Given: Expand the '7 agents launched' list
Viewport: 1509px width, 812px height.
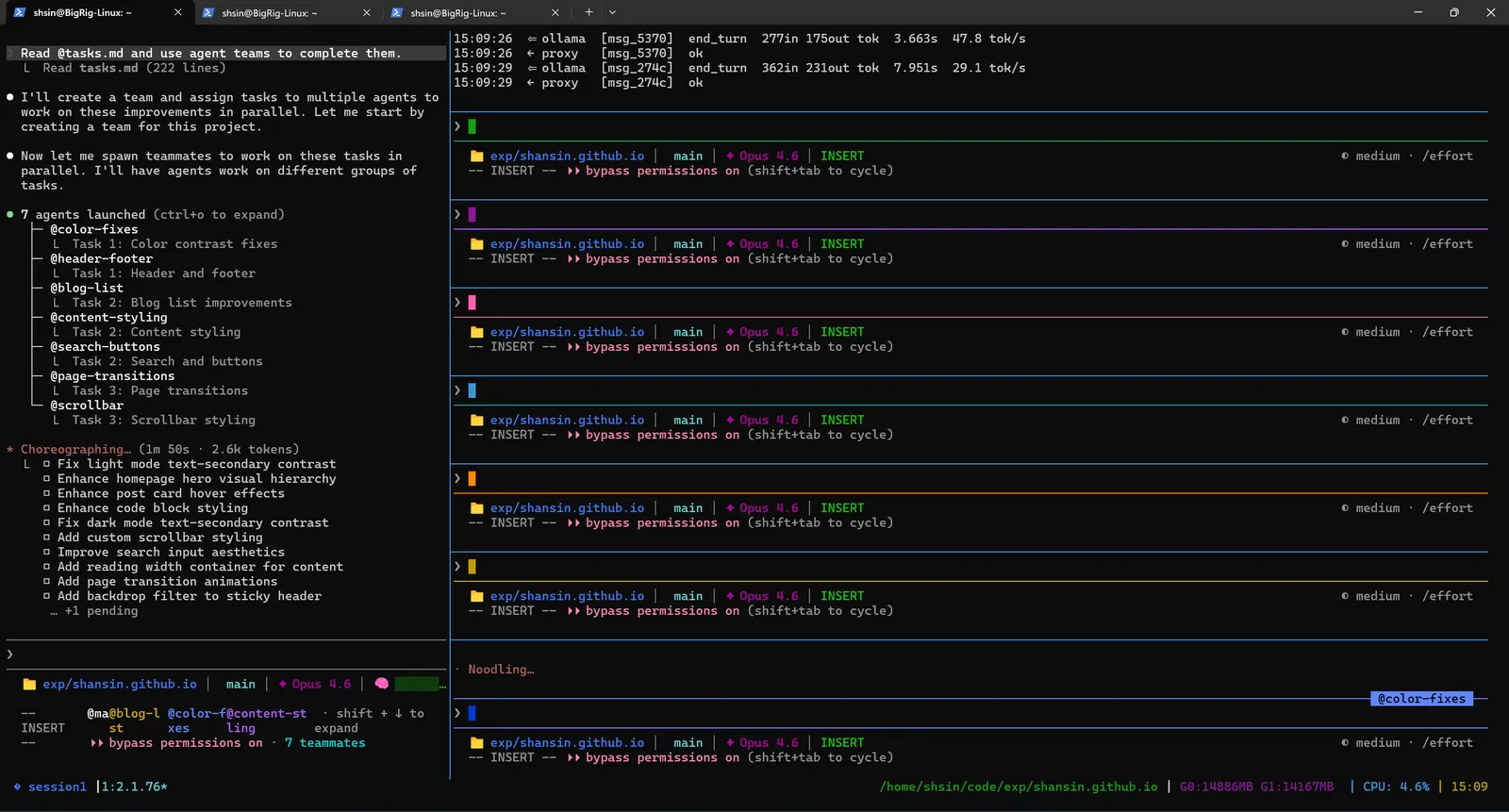Looking at the screenshot, I should coord(153,215).
